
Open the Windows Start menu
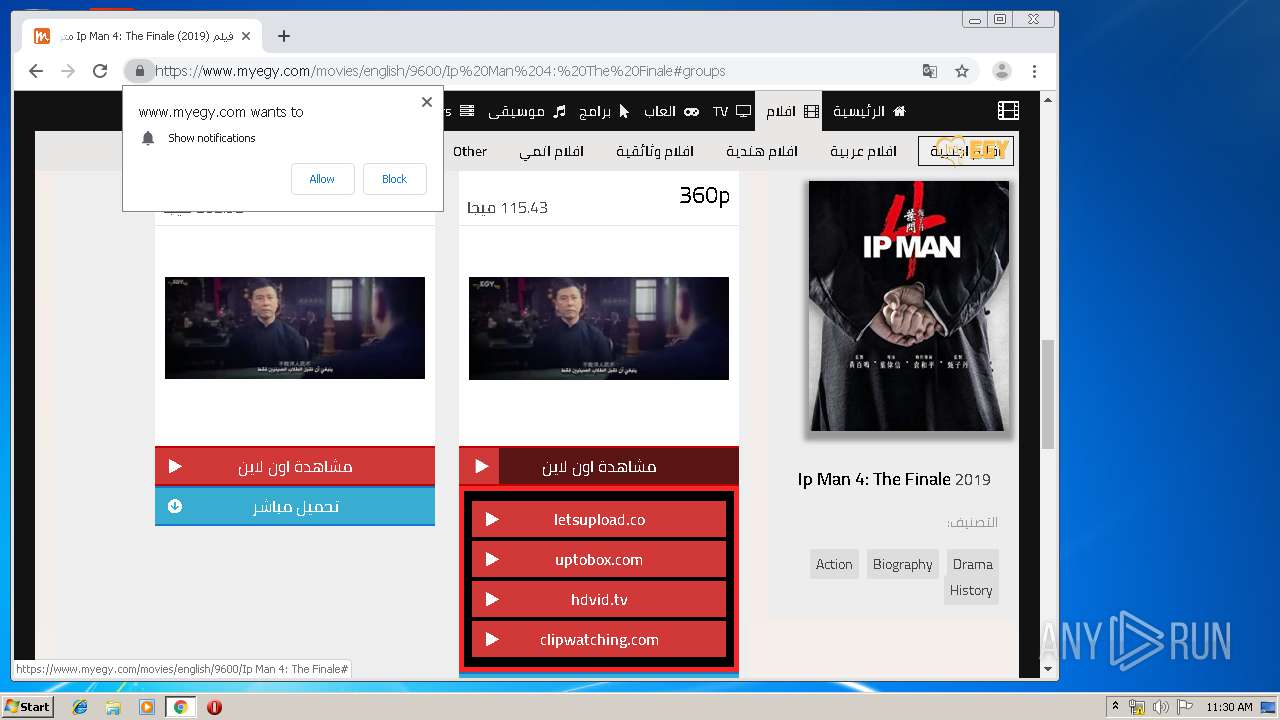pyautogui.click(x=27, y=707)
